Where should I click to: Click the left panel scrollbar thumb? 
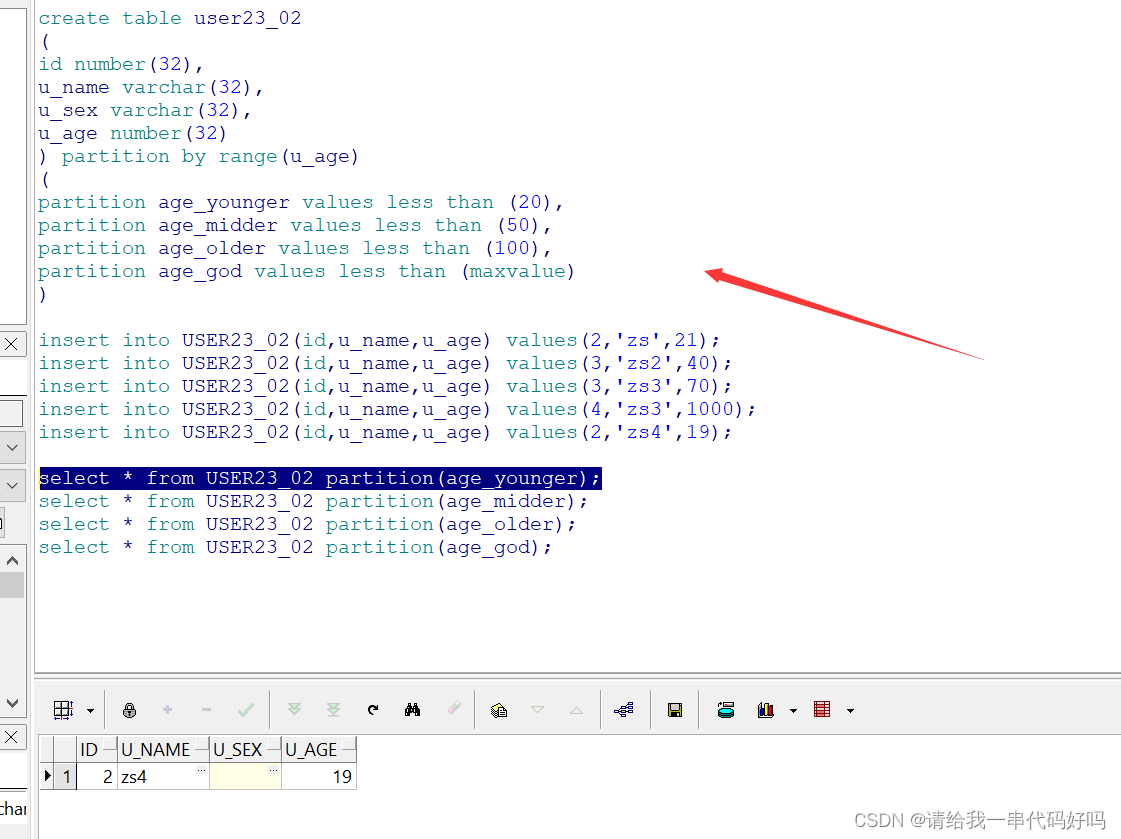pos(12,585)
